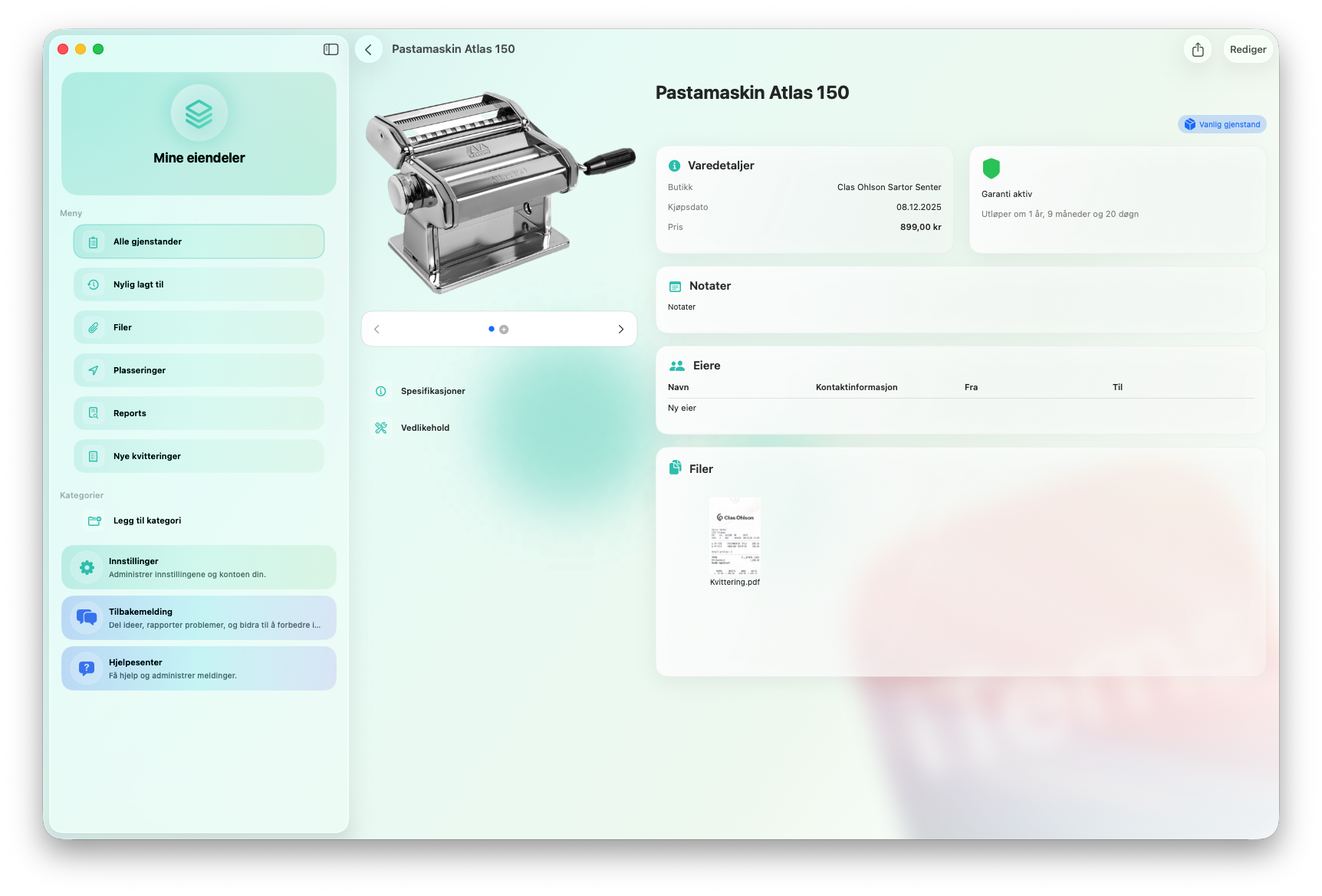Screen dimensions: 1322x896
Task: Open the Reports icon in the sidebar
Action: pos(94,413)
